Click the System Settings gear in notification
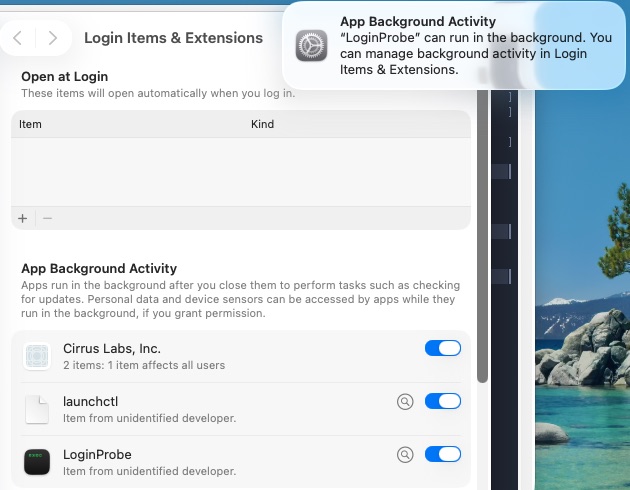The width and height of the screenshot is (630, 490). pos(311,45)
